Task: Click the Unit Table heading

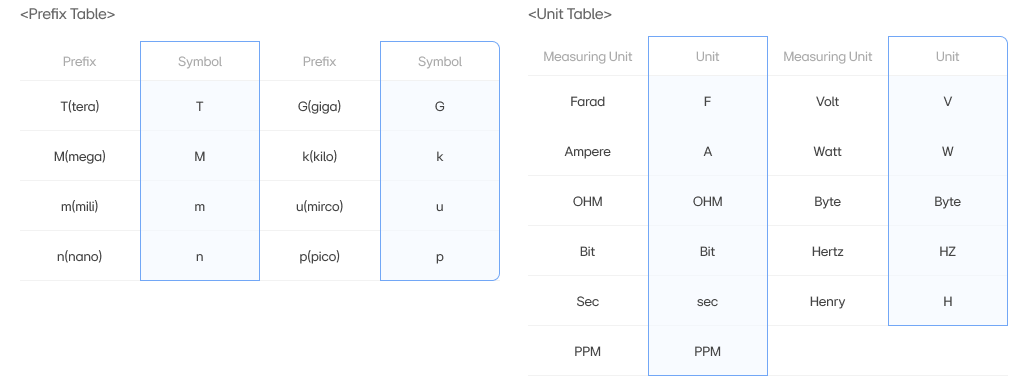Action: click(x=570, y=14)
